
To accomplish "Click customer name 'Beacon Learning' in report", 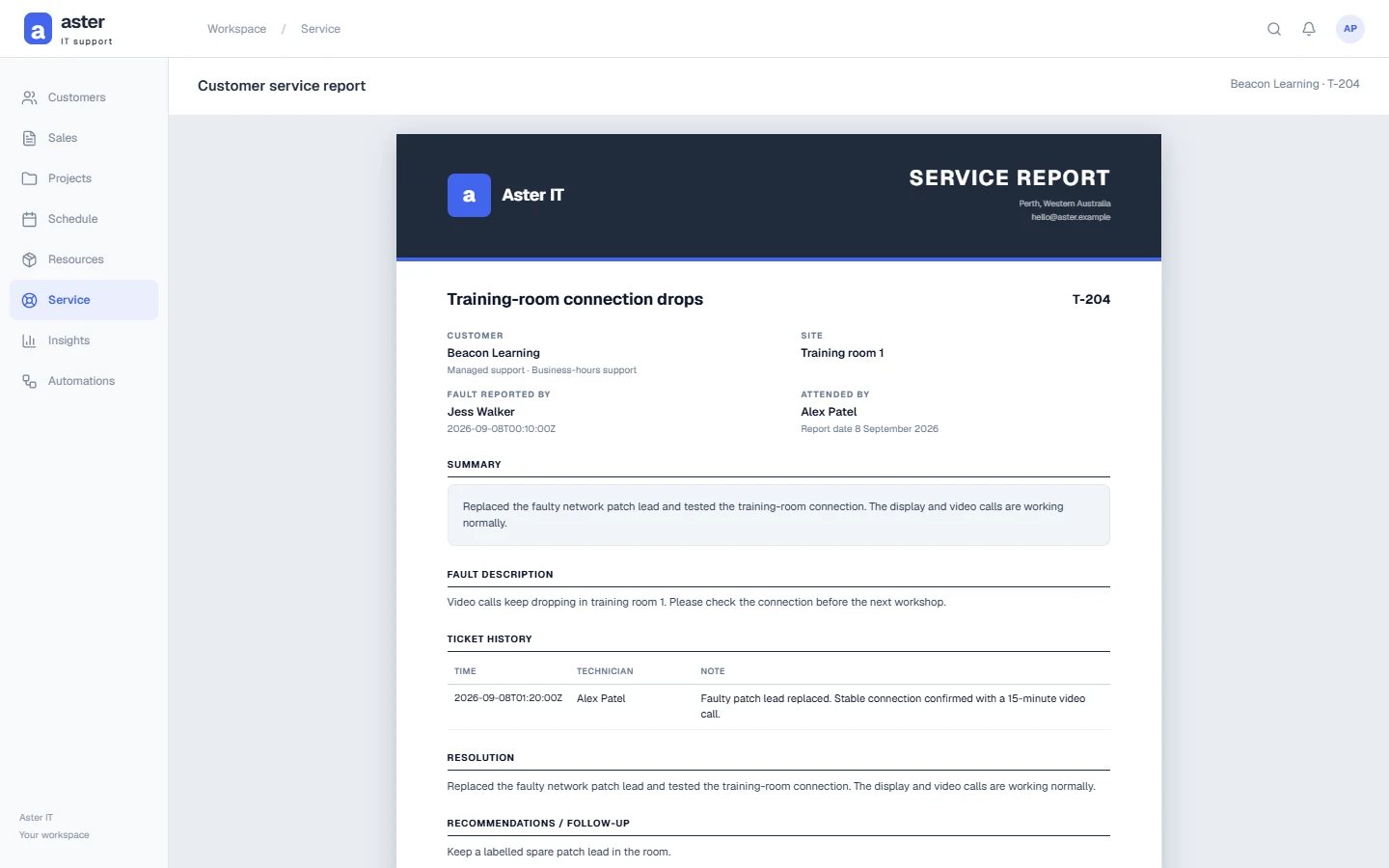I will (493, 353).
